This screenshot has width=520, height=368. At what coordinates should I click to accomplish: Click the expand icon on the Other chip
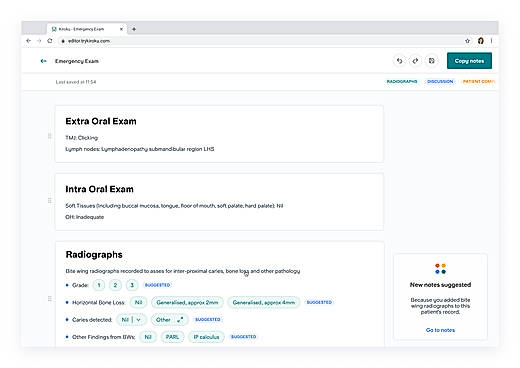[180, 320]
